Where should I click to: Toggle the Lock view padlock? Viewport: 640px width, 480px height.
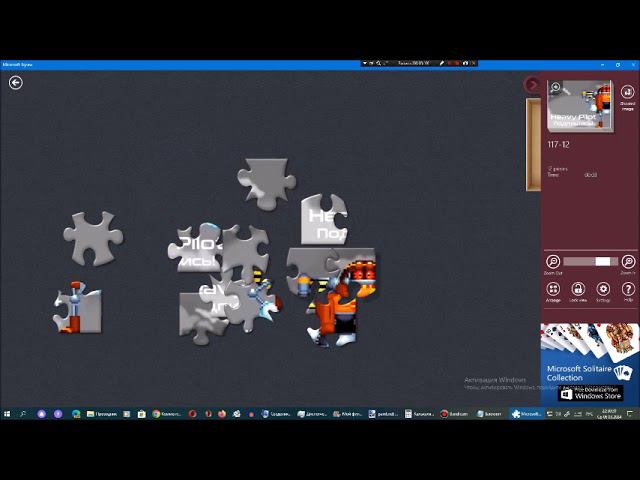[x=578, y=289]
